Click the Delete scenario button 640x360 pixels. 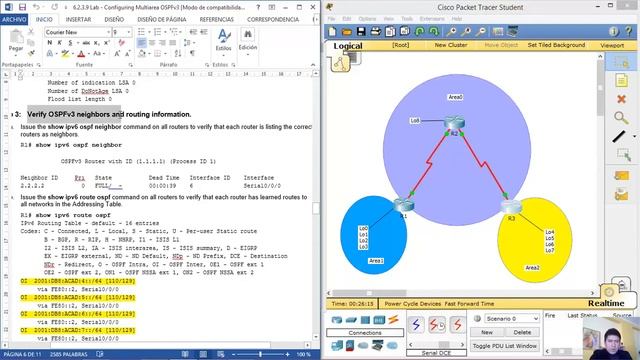pos(522,333)
